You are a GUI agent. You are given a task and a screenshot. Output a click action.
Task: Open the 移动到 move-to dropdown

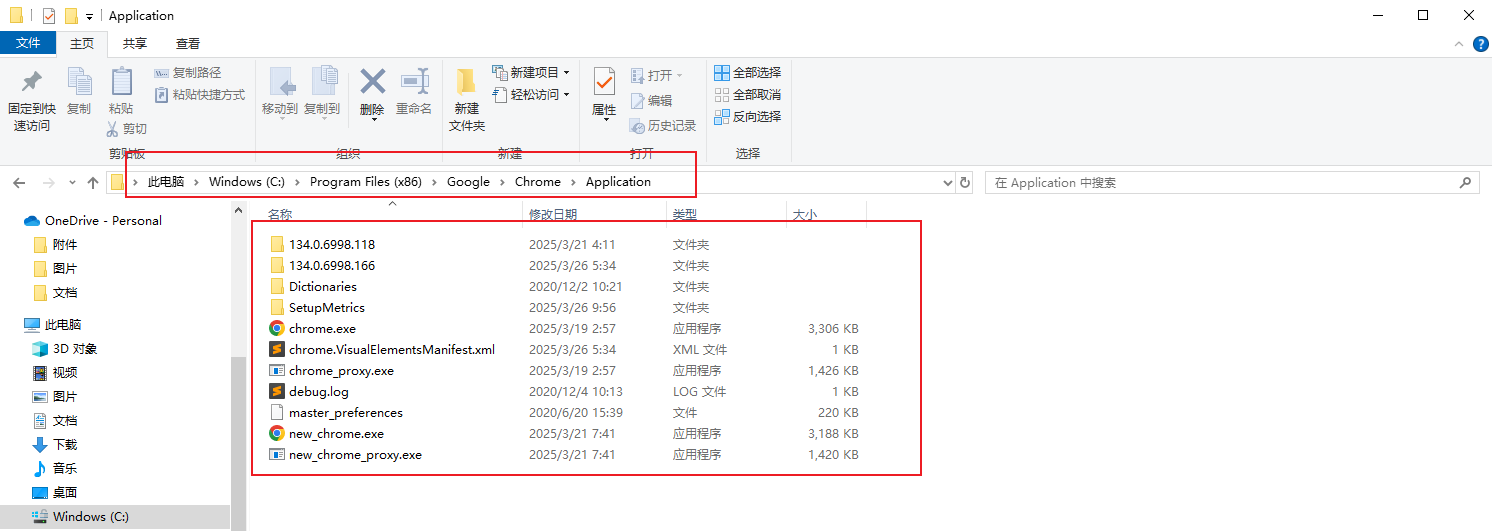[x=280, y=94]
